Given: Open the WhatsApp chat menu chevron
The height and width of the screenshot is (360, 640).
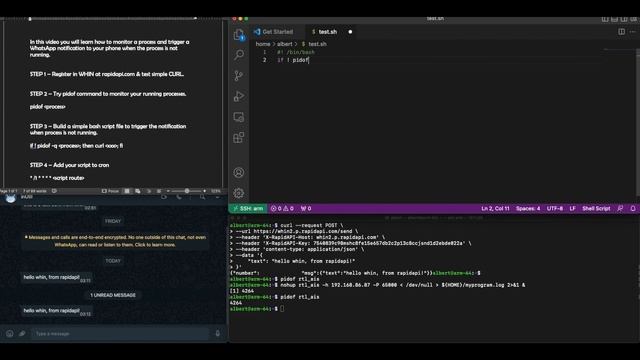Looking at the screenshot, I should (x=218, y=197).
